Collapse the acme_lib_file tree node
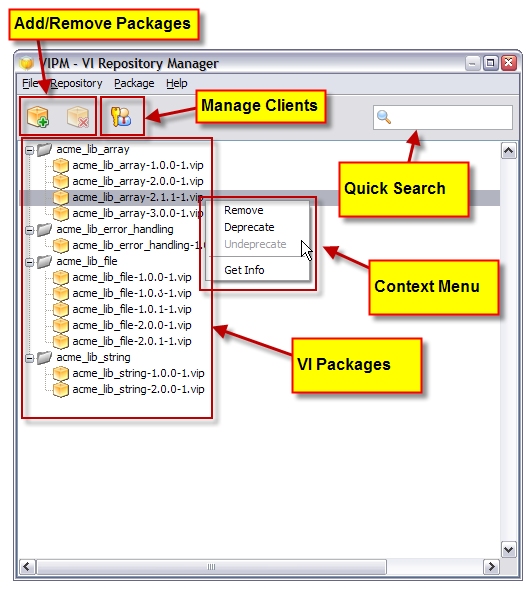Viewport: 531px width, 589px height. click(x=29, y=262)
